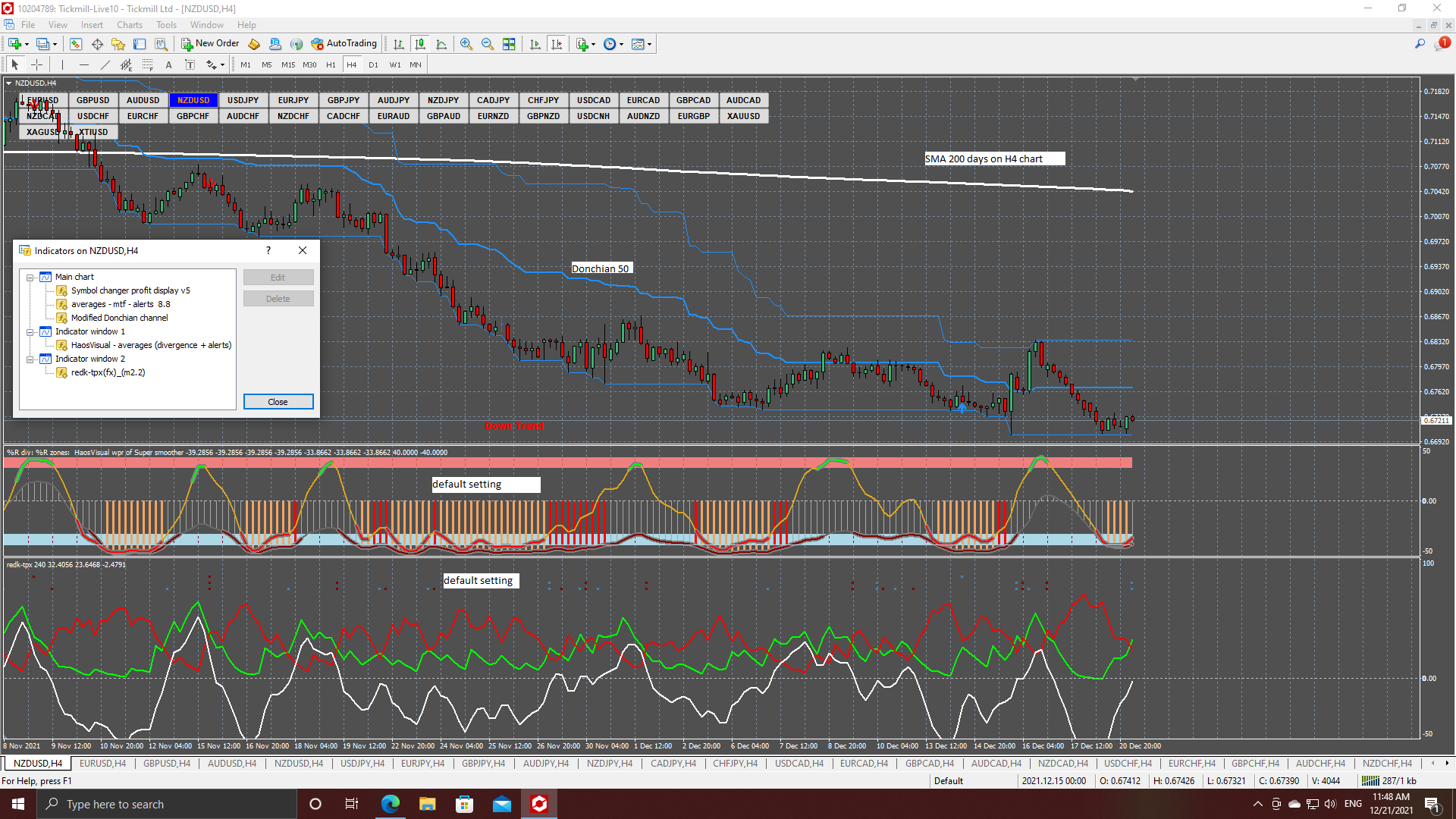Toggle the chart shift button
1456x819 pixels.
click(x=557, y=45)
